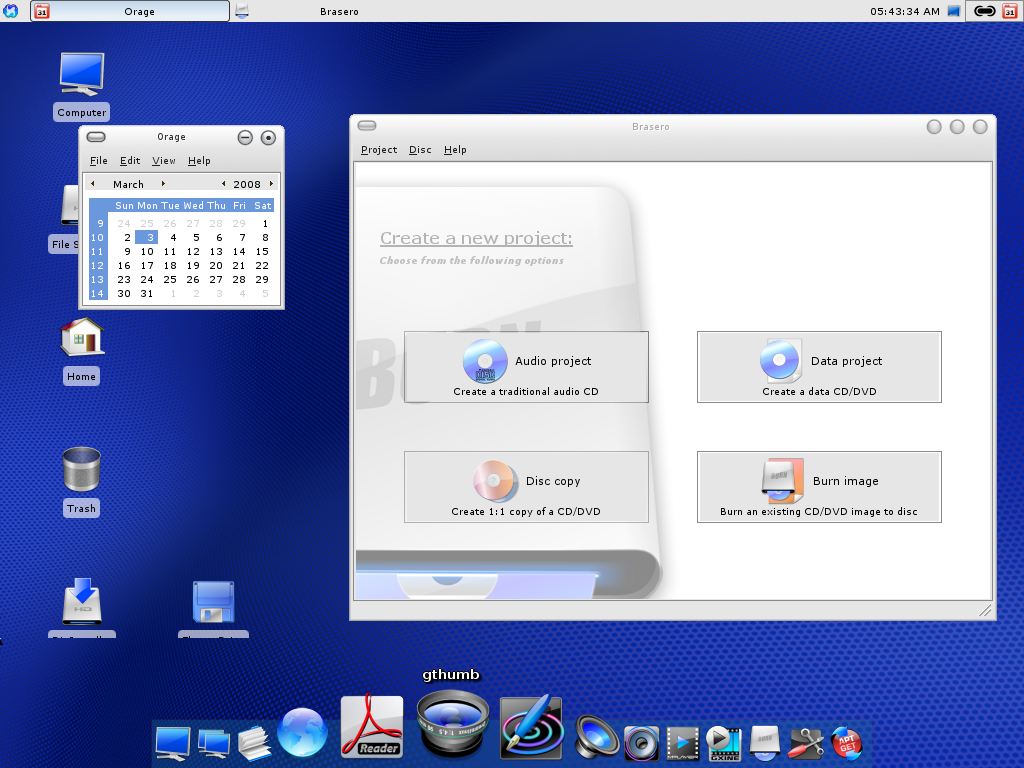The width and height of the screenshot is (1024, 768).
Task: Select March 18 in the Orage calendar
Action: [170, 265]
